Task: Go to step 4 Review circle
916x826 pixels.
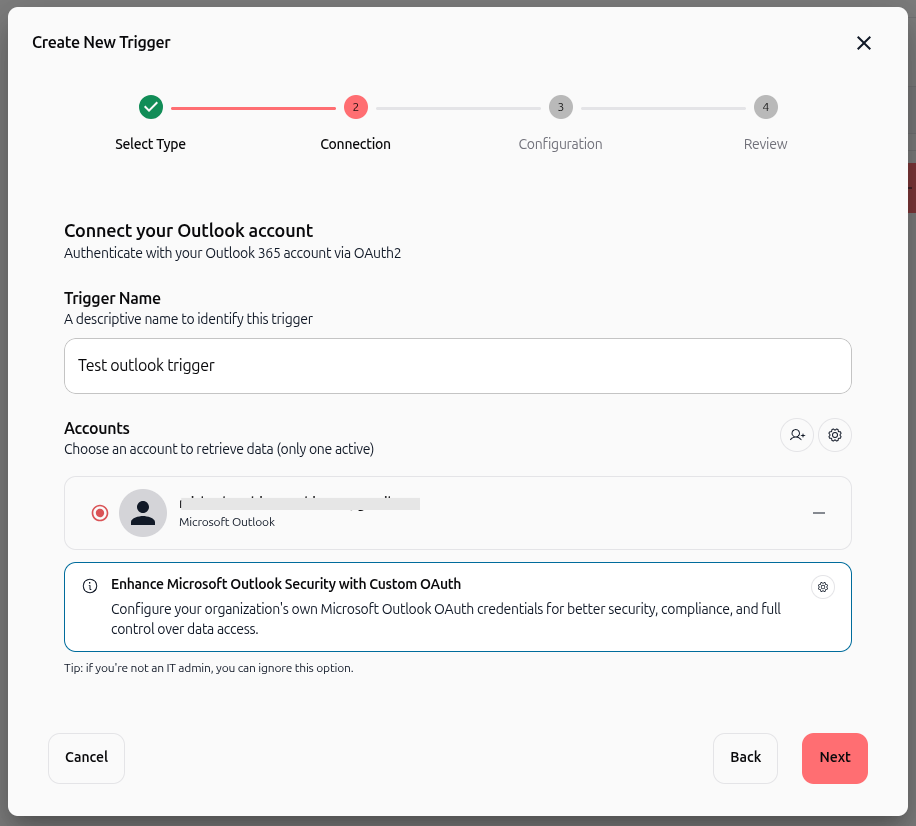Action: pos(765,107)
